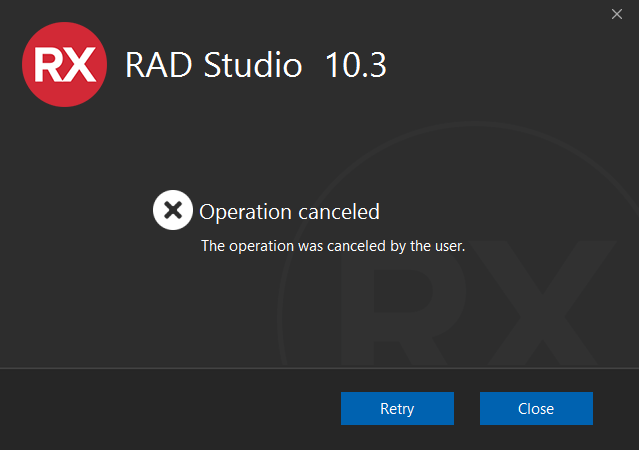Select the "Operation canceled" heading

pos(289,212)
